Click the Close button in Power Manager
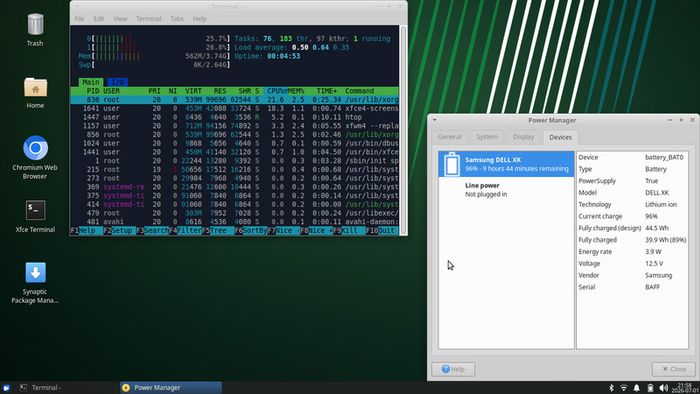 pos(674,369)
